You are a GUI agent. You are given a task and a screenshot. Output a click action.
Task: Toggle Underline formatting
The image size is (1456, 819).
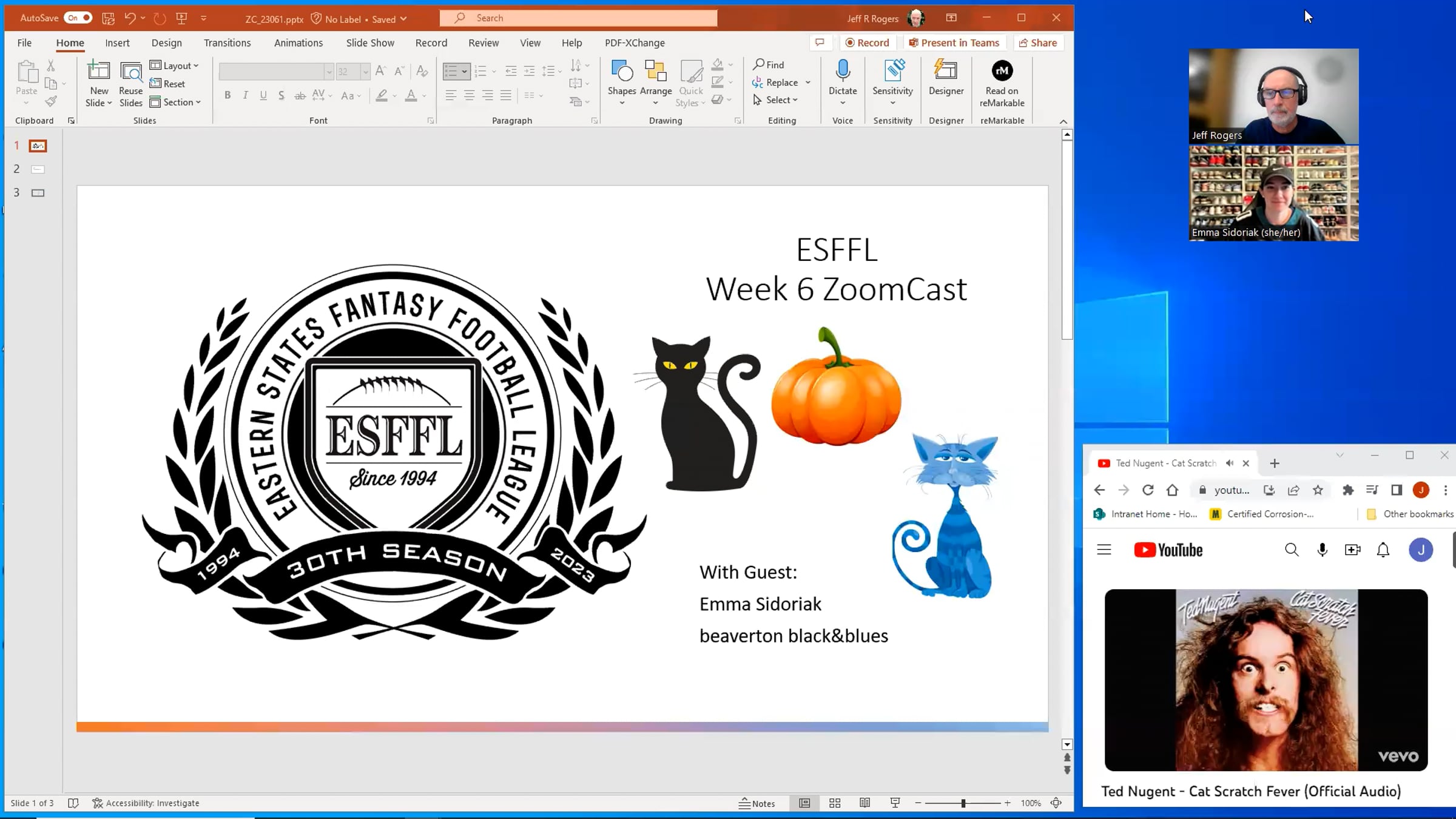[x=263, y=95]
